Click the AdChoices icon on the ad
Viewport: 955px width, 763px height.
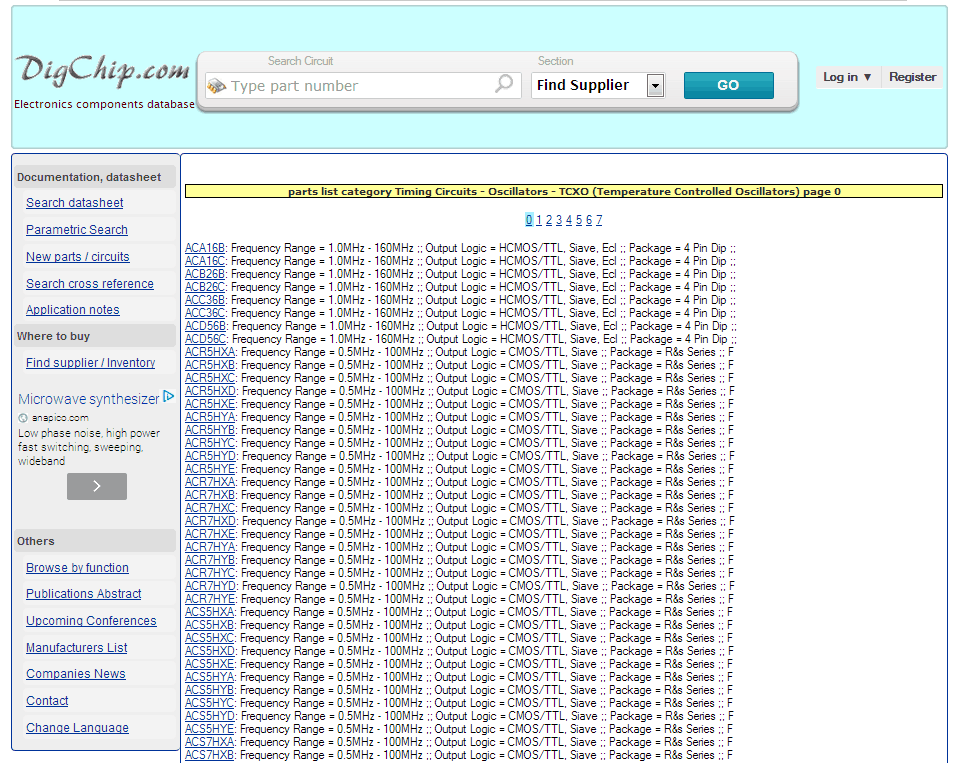[169, 397]
